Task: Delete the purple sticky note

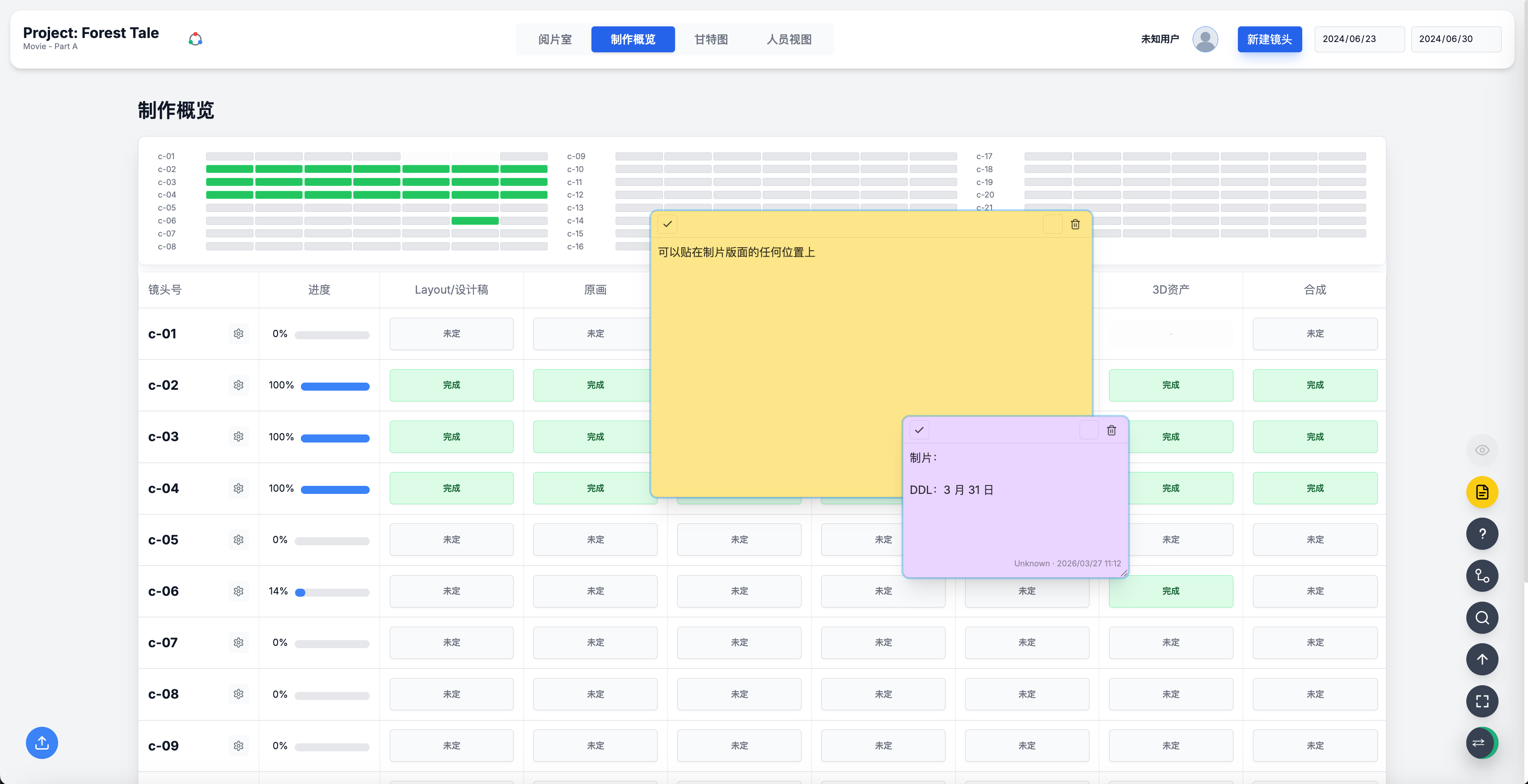Action: pyautogui.click(x=1111, y=430)
